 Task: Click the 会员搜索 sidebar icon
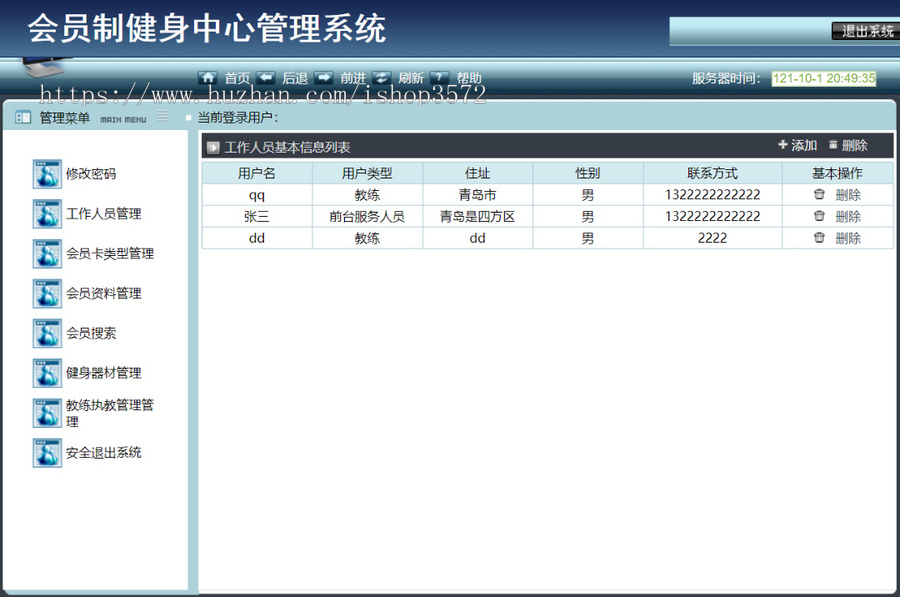47,334
